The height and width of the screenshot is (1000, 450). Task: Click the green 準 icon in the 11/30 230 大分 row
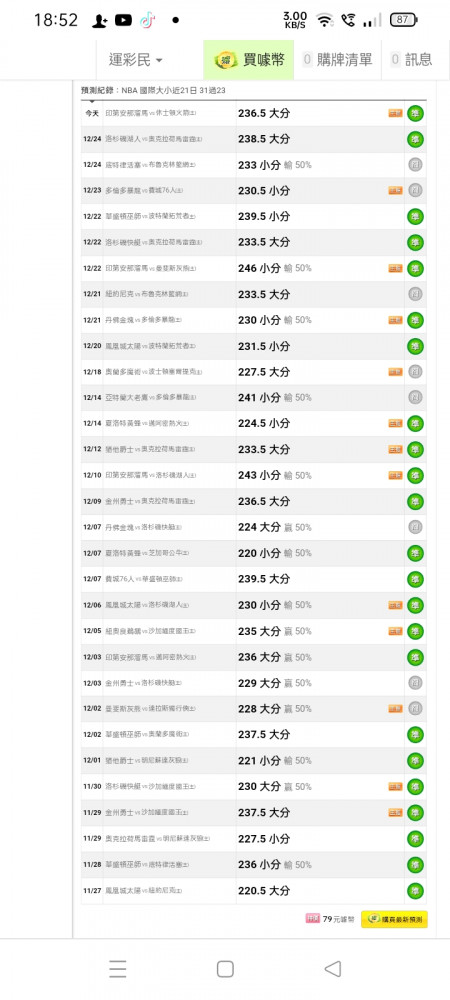click(416, 786)
